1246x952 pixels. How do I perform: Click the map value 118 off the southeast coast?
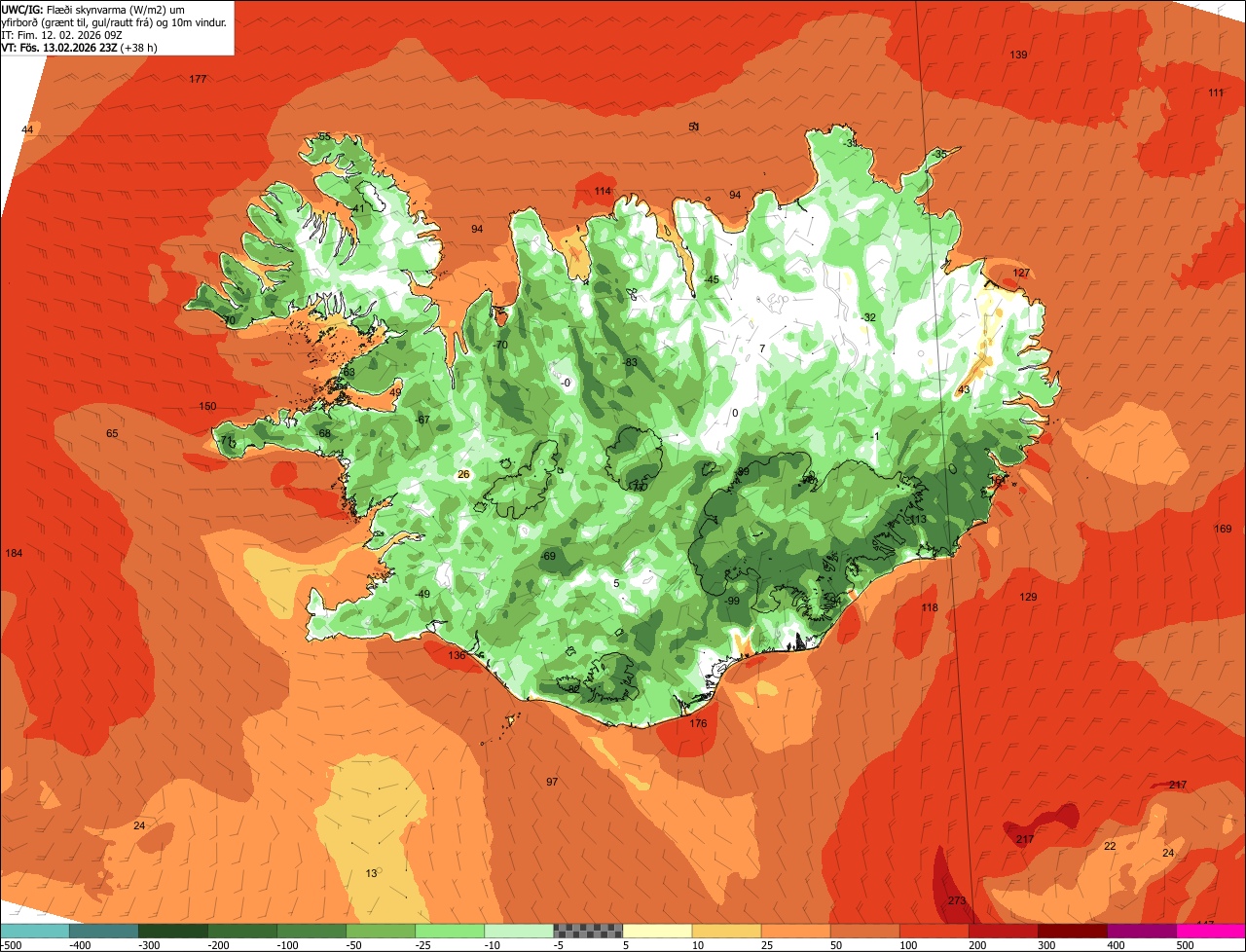[930, 607]
